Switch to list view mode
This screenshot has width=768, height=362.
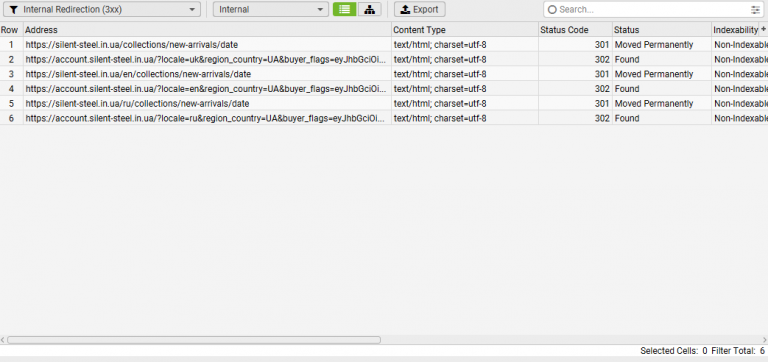point(344,9)
